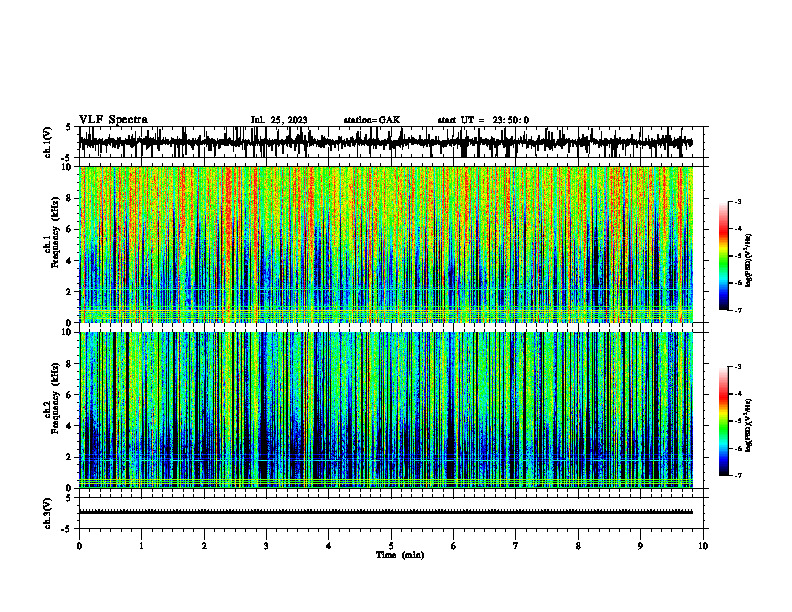Click the '-3' value atop ch.1 colorbar
The image size is (792, 612).
[737, 202]
